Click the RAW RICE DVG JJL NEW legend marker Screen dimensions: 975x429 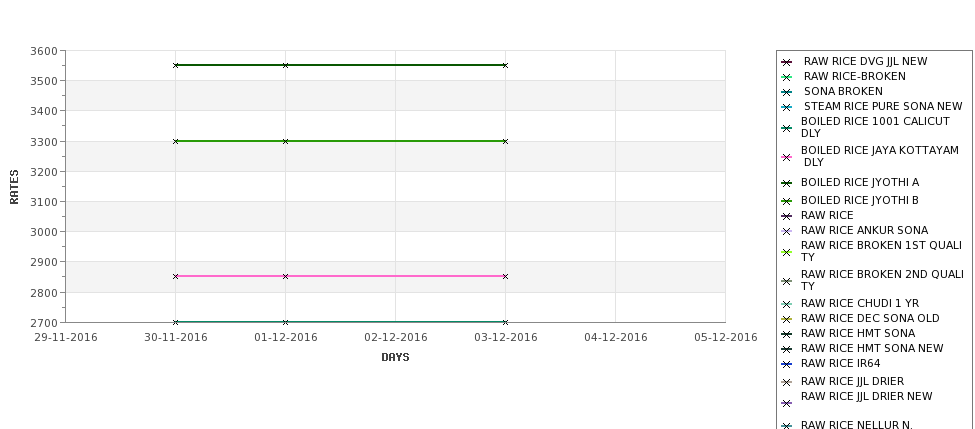(x=787, y=62)
